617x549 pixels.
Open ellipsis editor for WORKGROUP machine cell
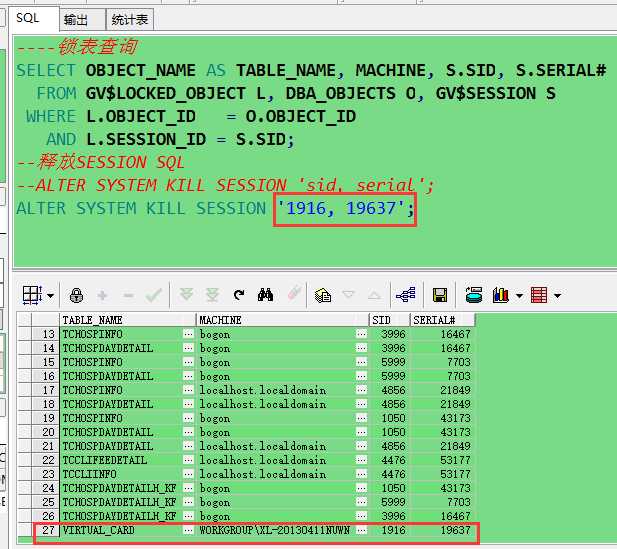(x=361, y=530)
